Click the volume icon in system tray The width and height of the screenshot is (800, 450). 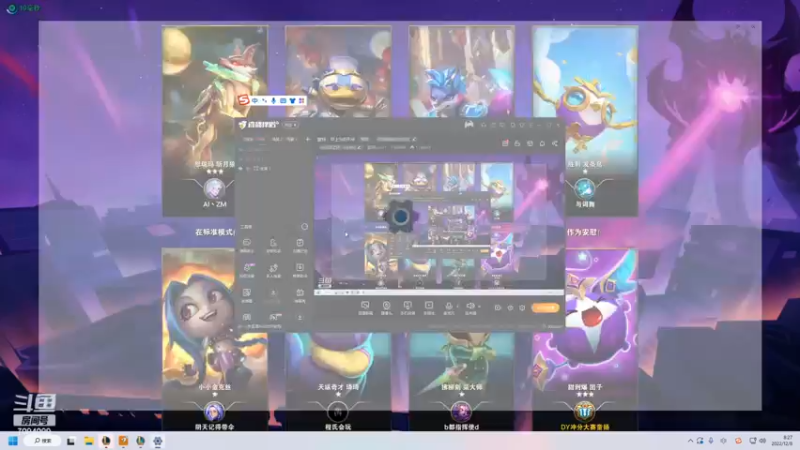coord(763,441)
